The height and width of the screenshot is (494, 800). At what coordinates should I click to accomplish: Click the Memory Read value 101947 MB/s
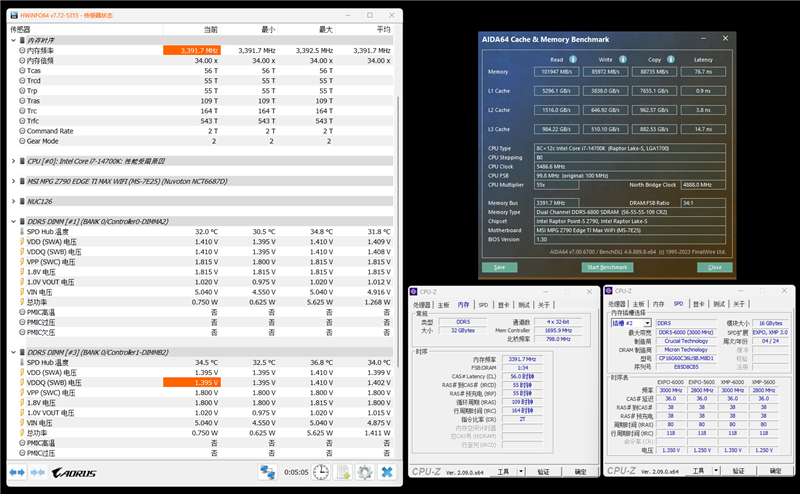pos(557,72)
